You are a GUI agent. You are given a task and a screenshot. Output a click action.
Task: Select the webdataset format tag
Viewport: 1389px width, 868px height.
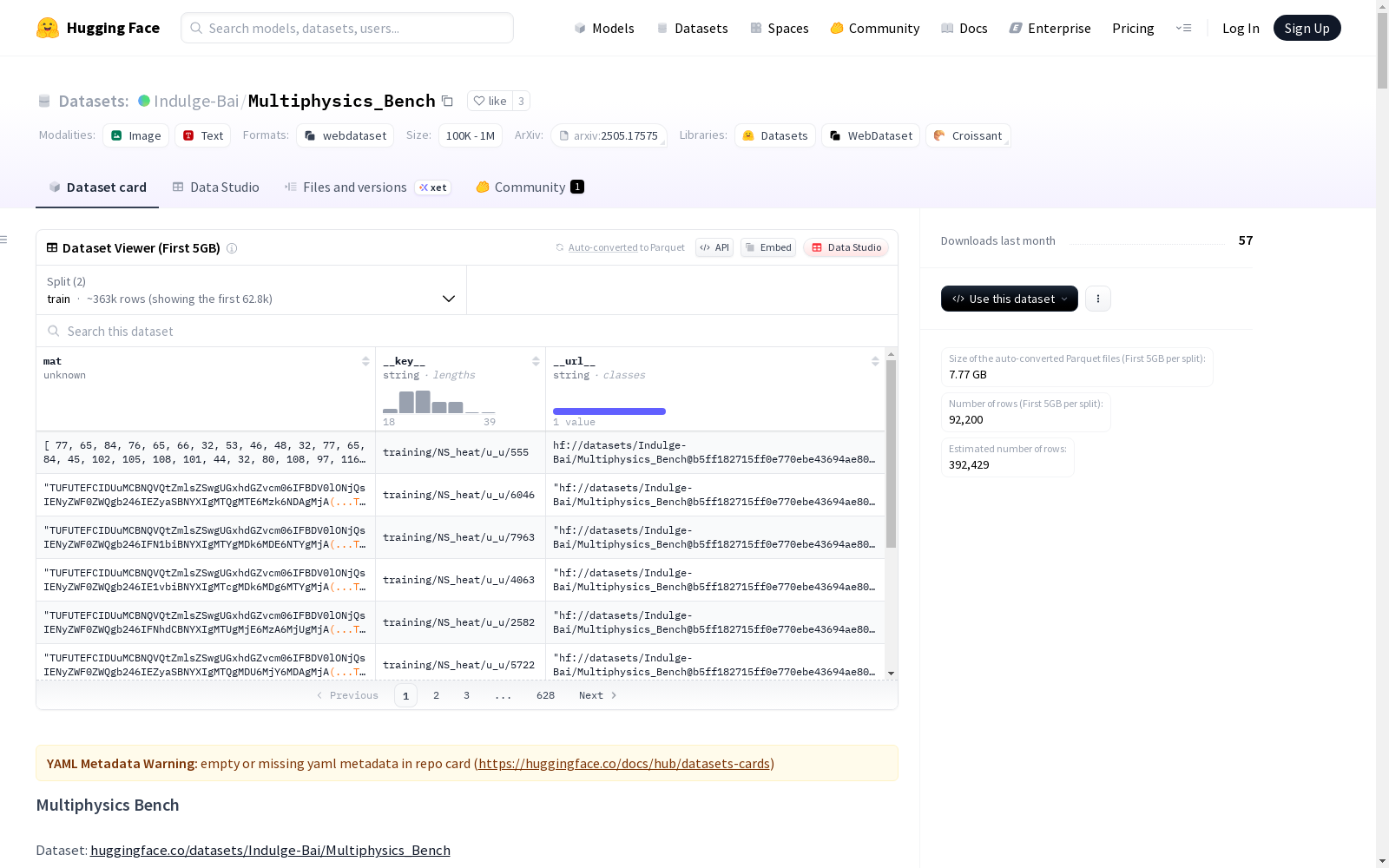click(x=346, y=135)
